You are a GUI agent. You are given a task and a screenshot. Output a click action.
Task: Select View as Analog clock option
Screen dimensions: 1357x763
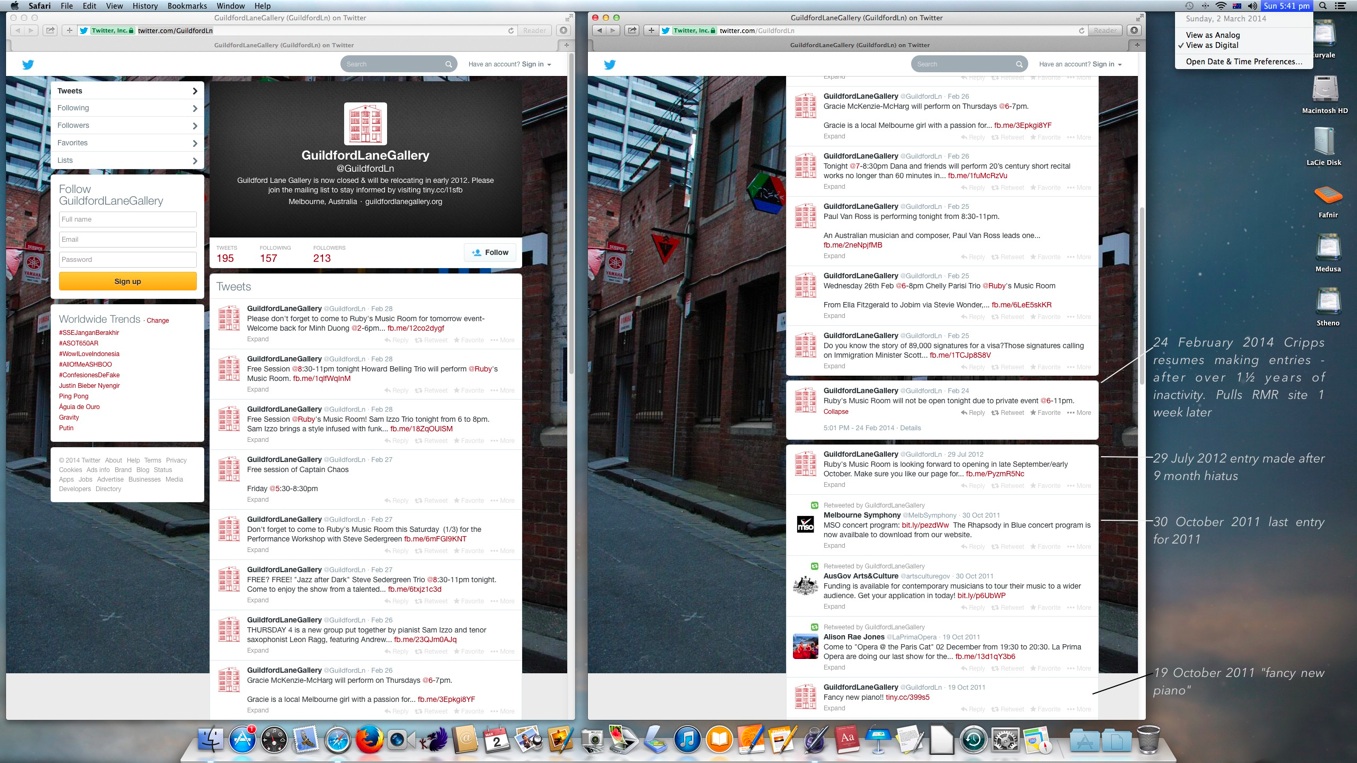(x=1212, y=35)
